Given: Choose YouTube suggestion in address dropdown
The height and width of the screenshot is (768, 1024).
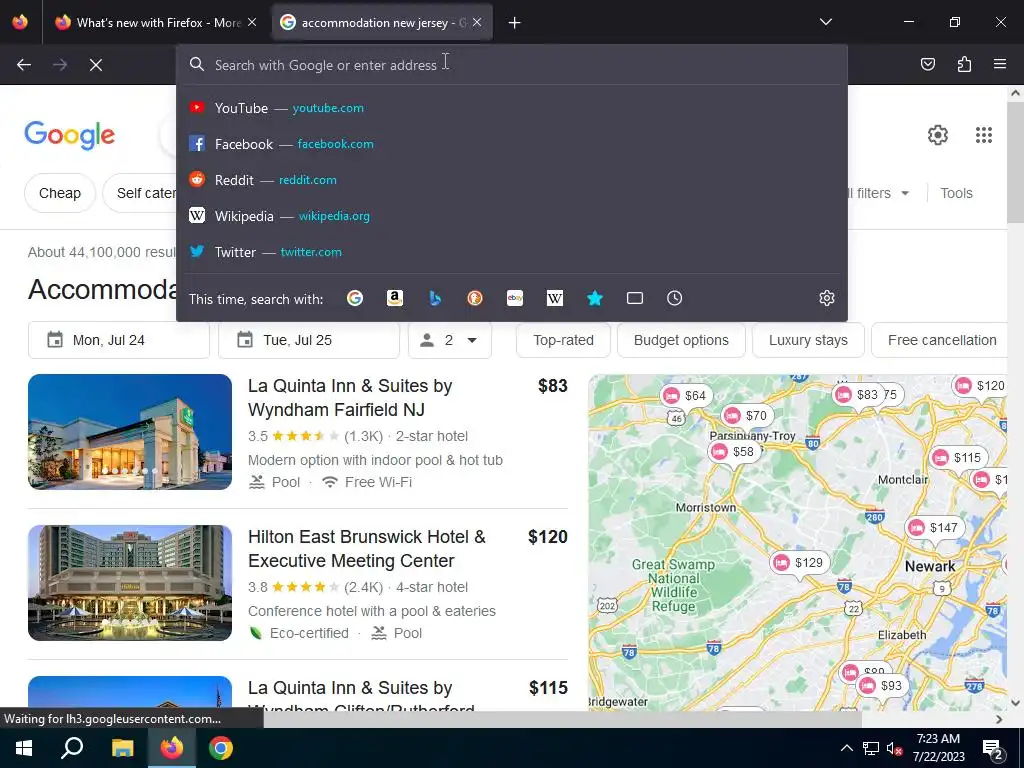Looking at the screenshot, I should click(512, 108).
